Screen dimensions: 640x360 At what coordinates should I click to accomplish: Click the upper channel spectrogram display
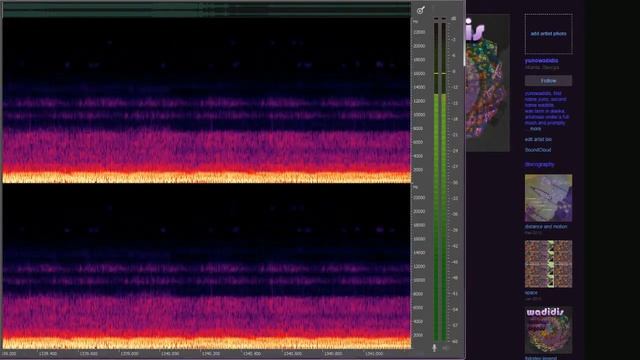tap(207, 100)
